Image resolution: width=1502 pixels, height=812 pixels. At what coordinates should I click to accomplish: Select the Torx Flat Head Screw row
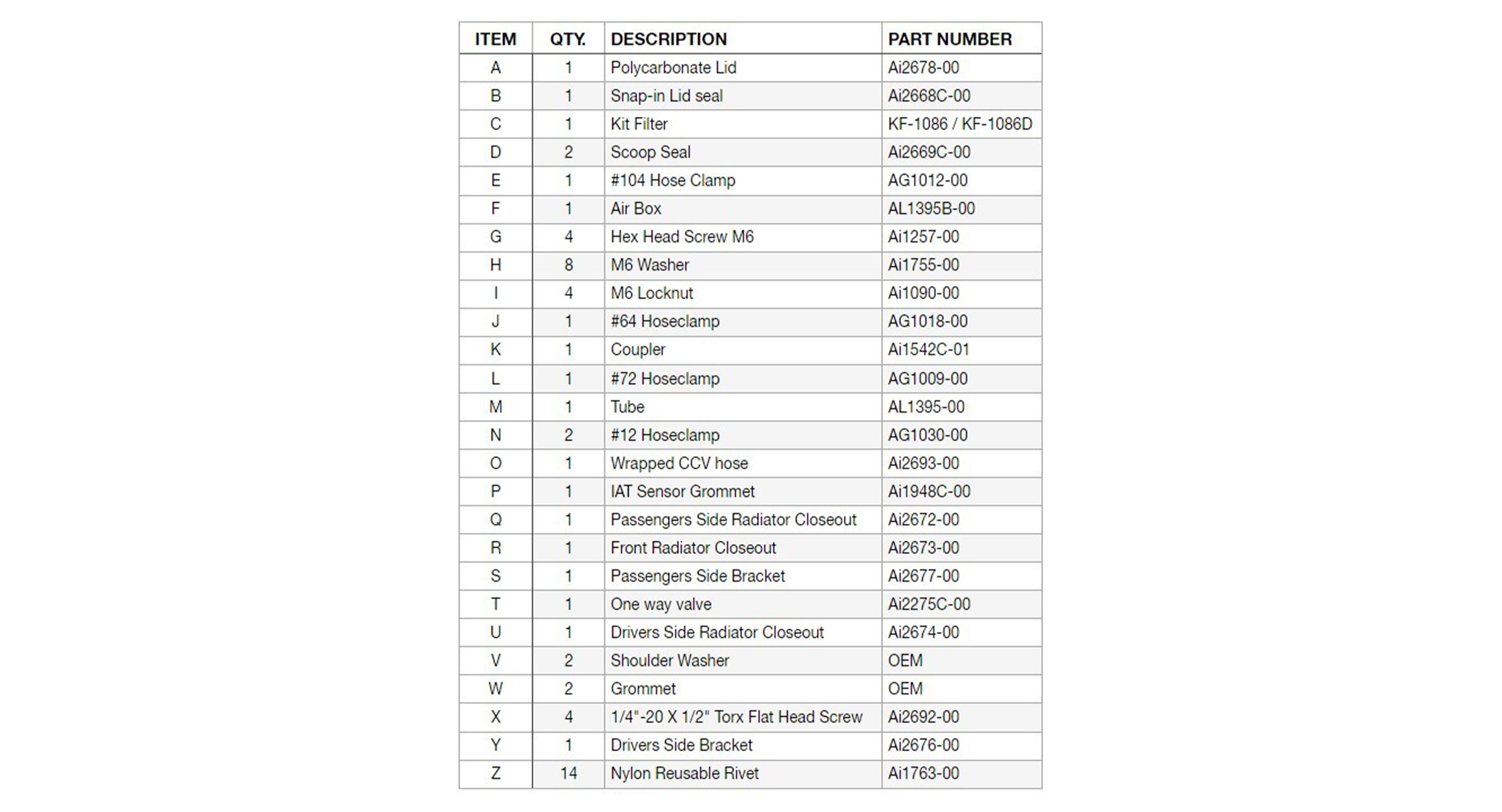(751, 717)
